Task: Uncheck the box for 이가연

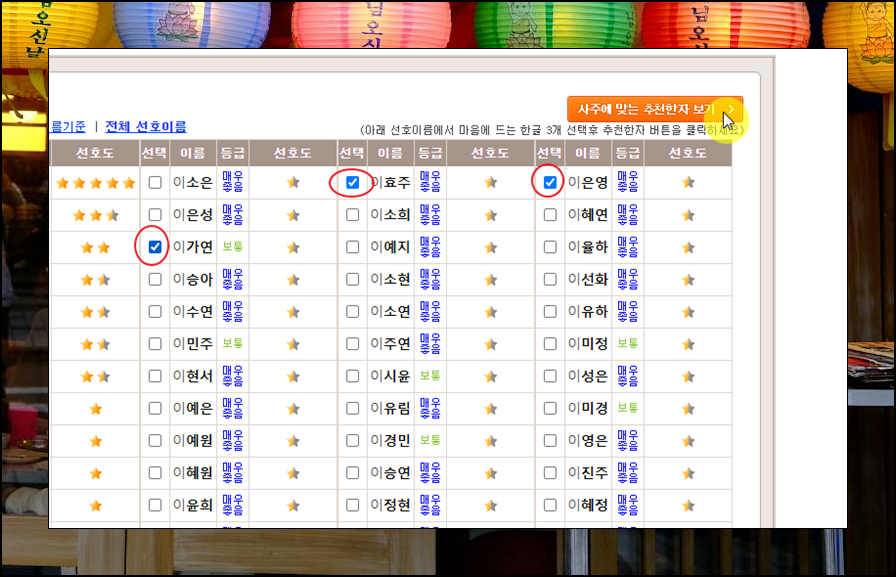Action: 155,247
